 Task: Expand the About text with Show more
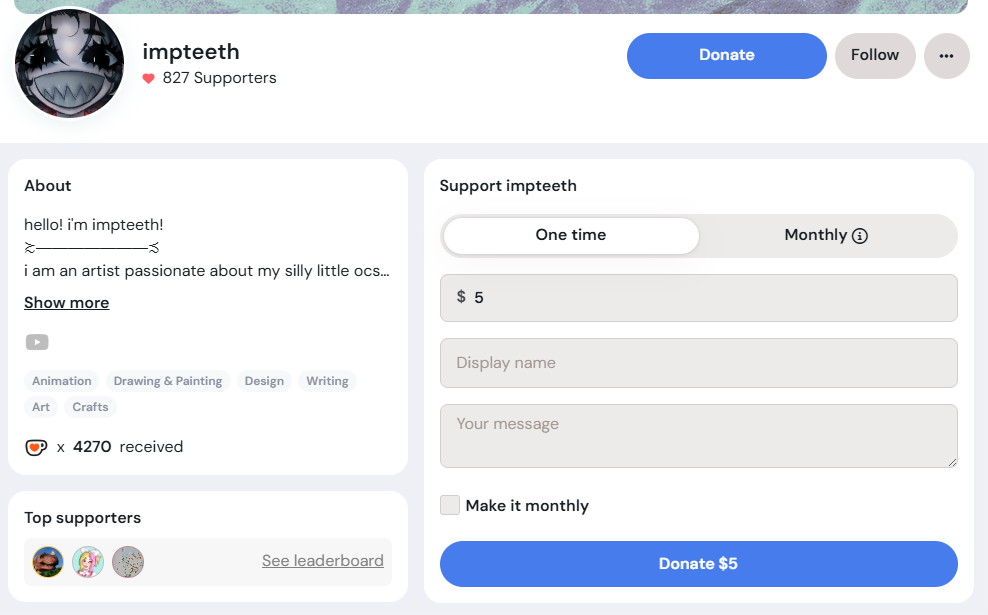point(67,303)
